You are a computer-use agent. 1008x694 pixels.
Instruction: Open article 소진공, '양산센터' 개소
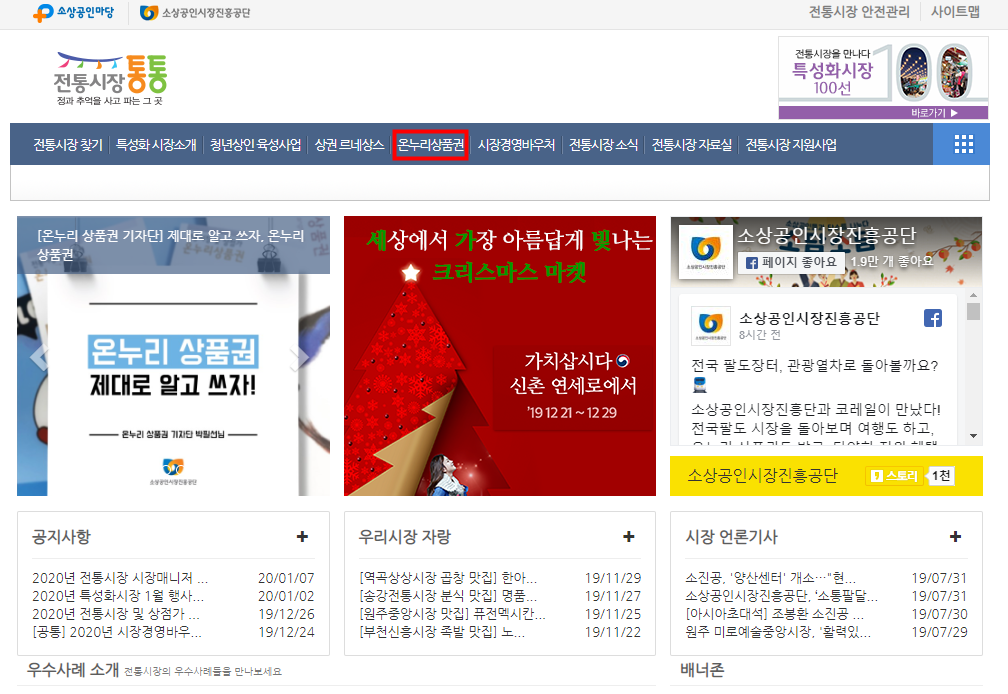pos(771,578)
